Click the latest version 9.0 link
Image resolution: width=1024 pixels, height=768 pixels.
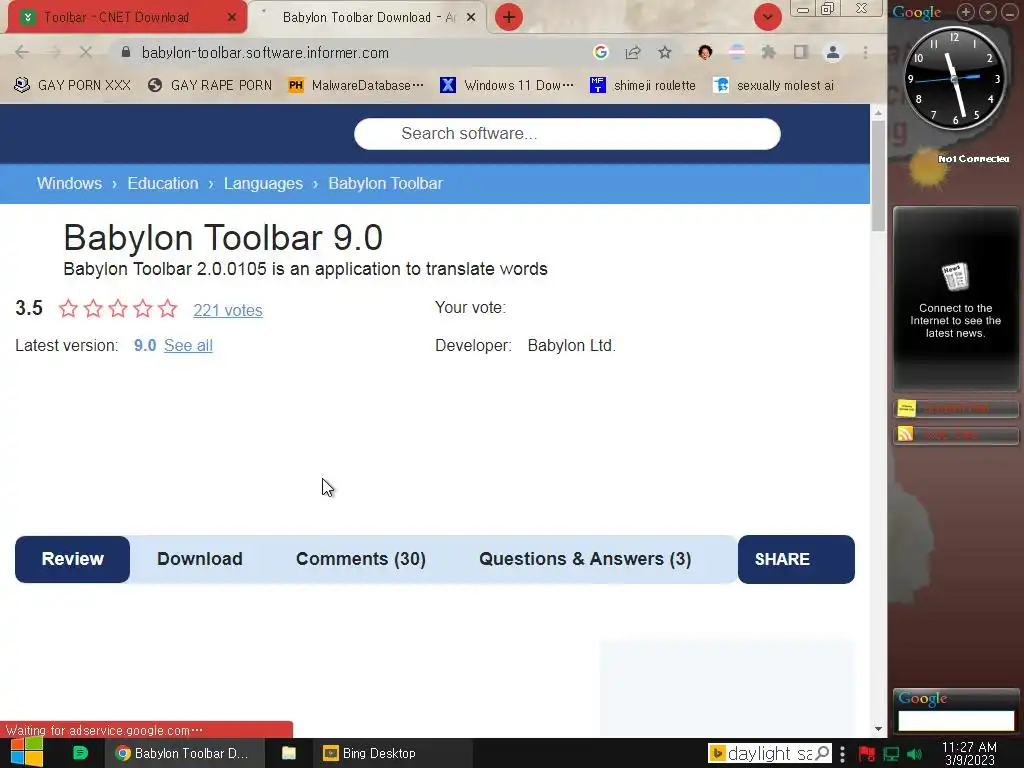point(145,345)
